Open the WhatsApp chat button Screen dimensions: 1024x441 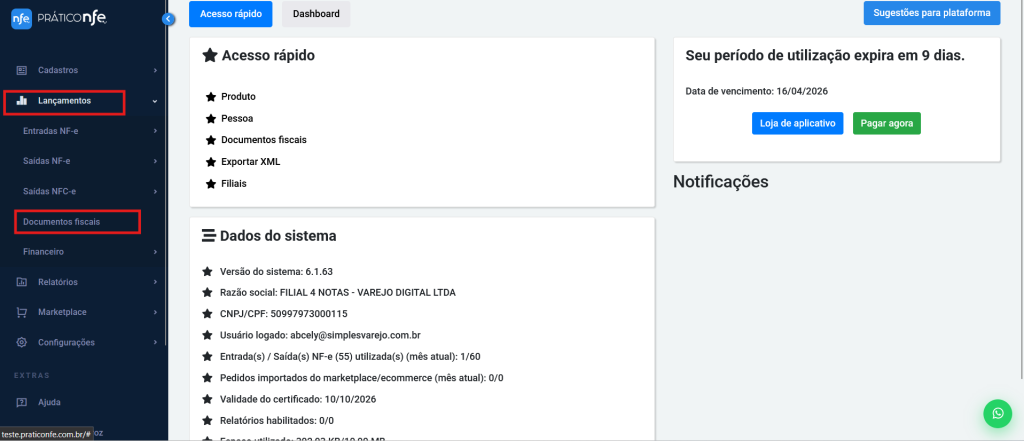pyautogui.click(x=997, y=413)
